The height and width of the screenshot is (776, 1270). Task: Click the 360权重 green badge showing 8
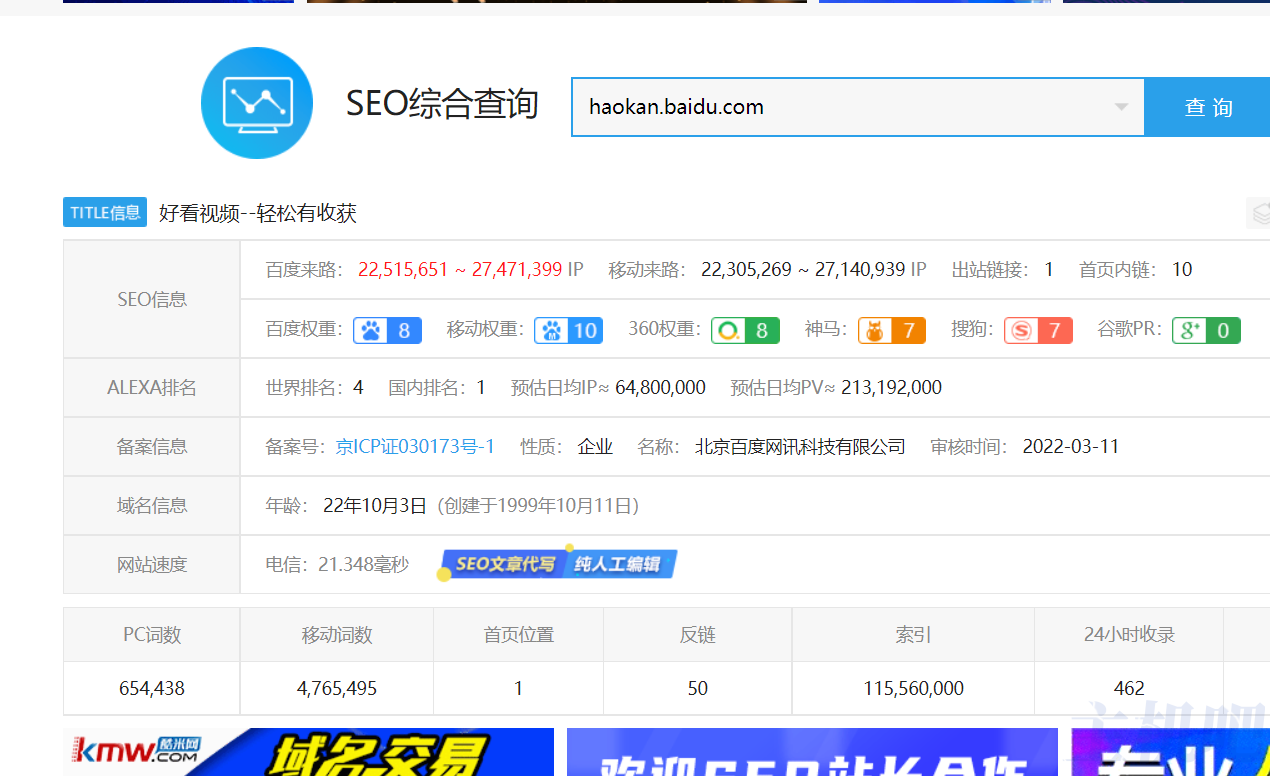click(x=745, y=330)
